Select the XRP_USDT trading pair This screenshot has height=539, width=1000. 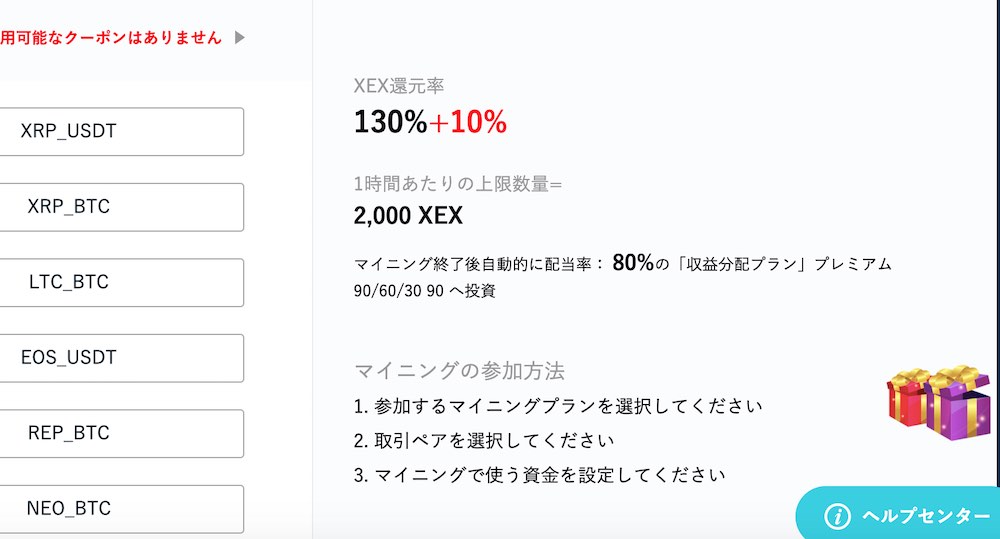coord(121,131)
